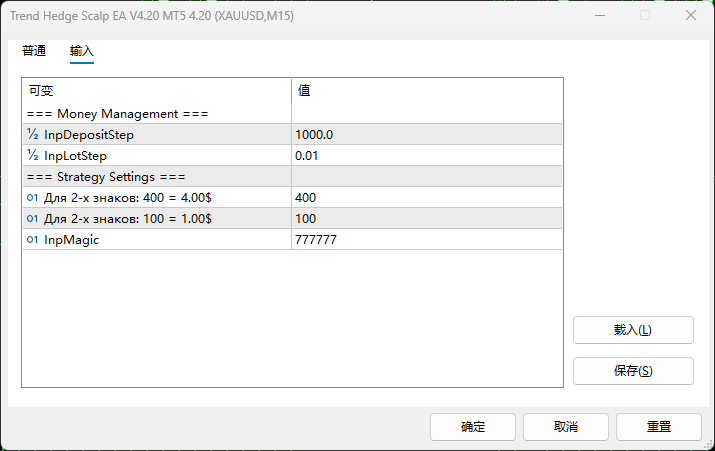Image resolution: width=715 pixels, height=451 pixels.
Task: Reset inputs with the 重置 button
Action: (659, 427)
